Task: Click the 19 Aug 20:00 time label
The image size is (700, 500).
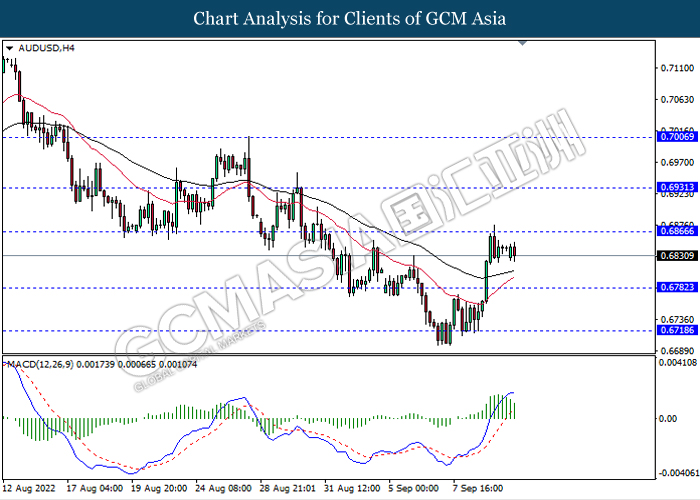Action: [x=159, y=488]
